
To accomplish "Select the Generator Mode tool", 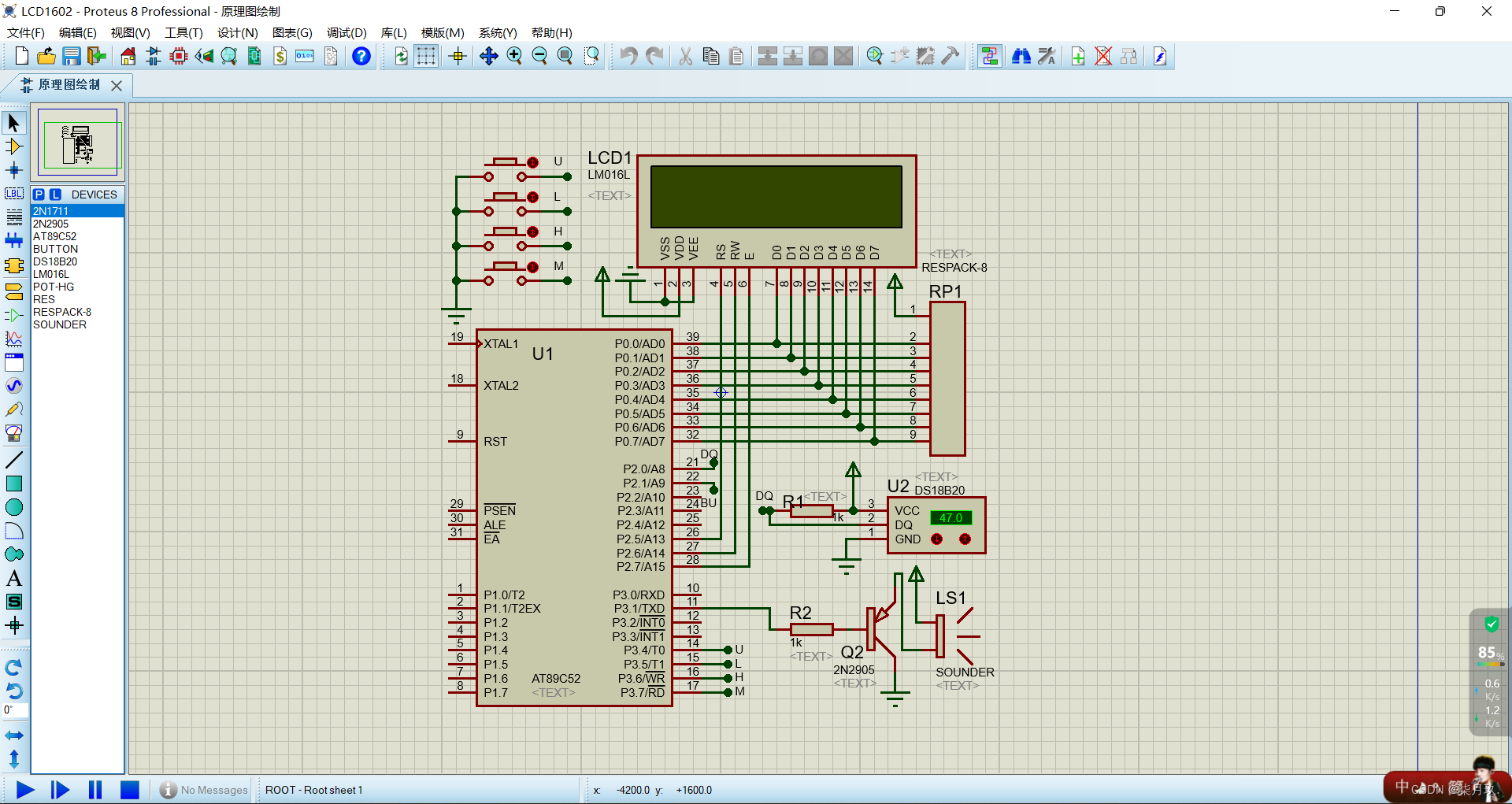I will pos(14,386).
